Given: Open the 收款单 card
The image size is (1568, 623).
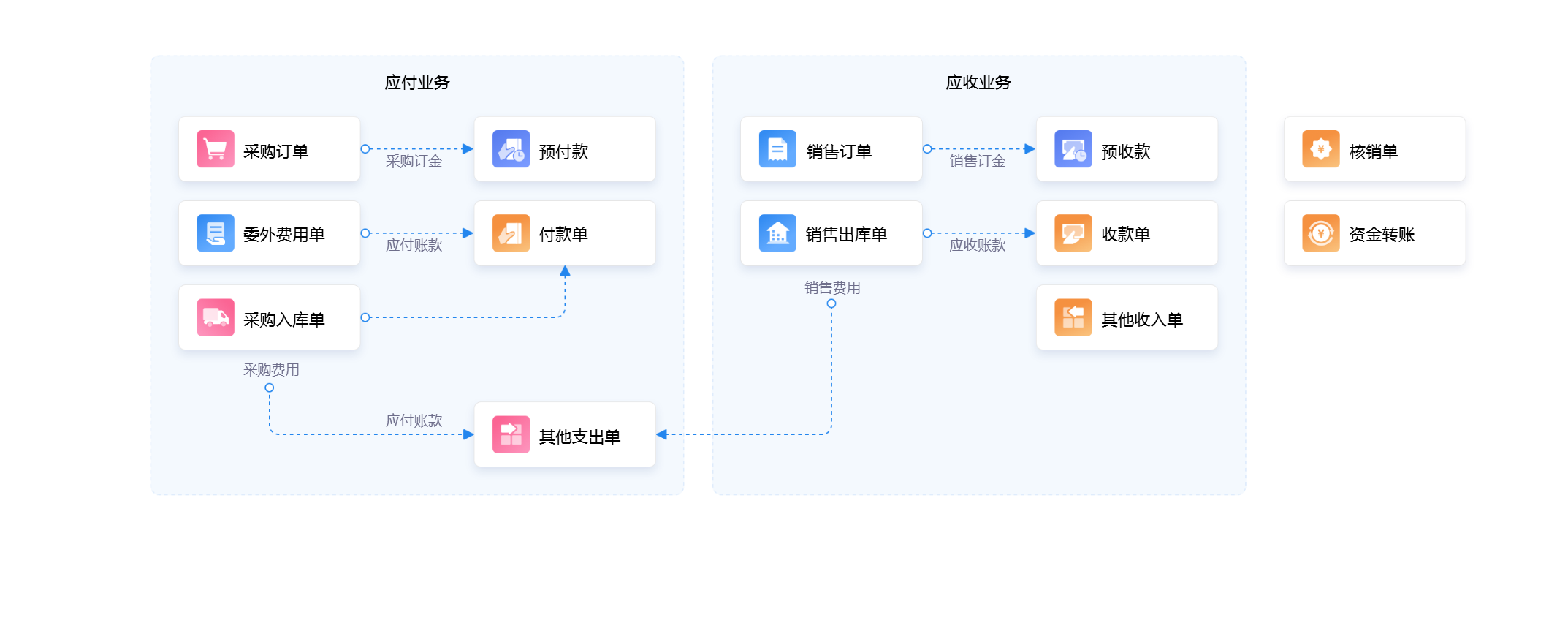Looking at the screenshot, I should pyautogui.click(x=1127, y=233).
